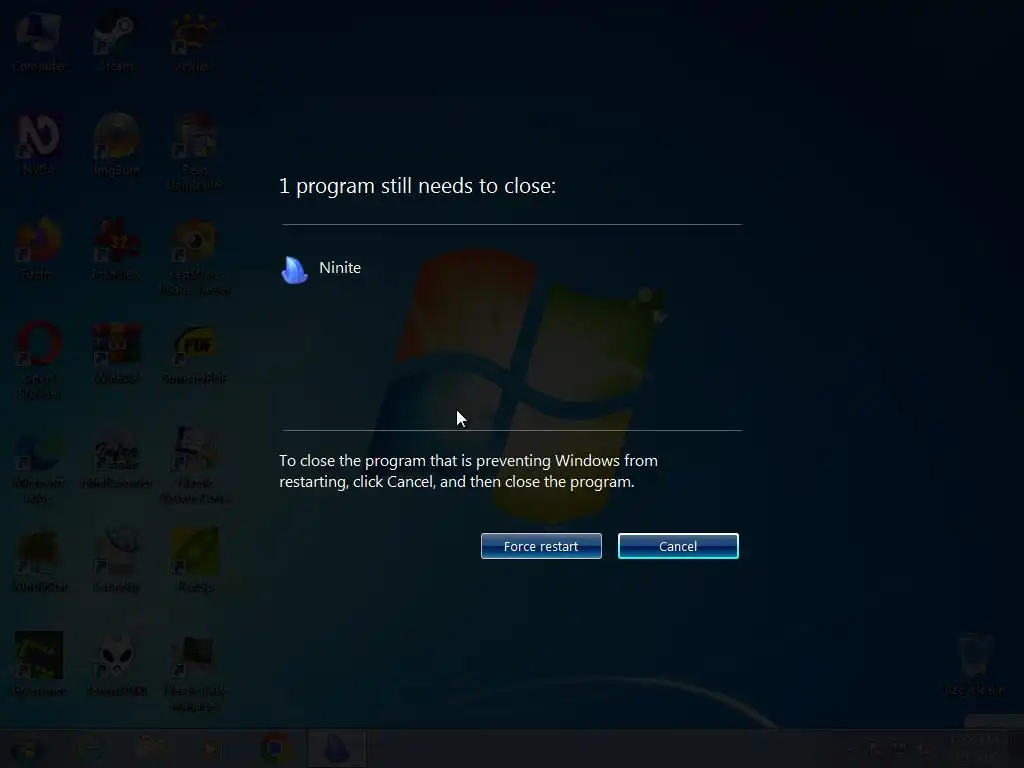Click the "To close the program that is preventing Windows" message
This screenshot has width=1024, height=768.
468,471
